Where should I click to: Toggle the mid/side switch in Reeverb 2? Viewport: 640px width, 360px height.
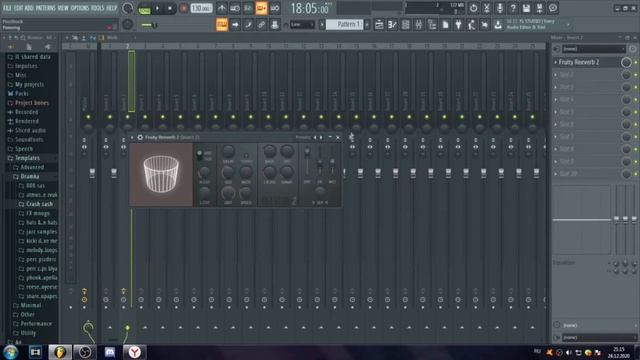199,155
